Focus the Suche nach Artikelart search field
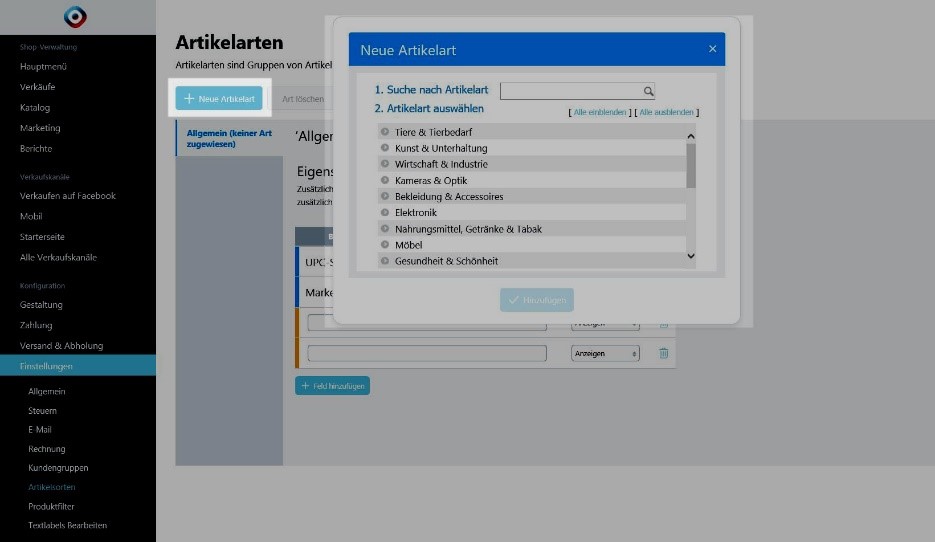The image size is (935, 542). (x=570, y=91)
